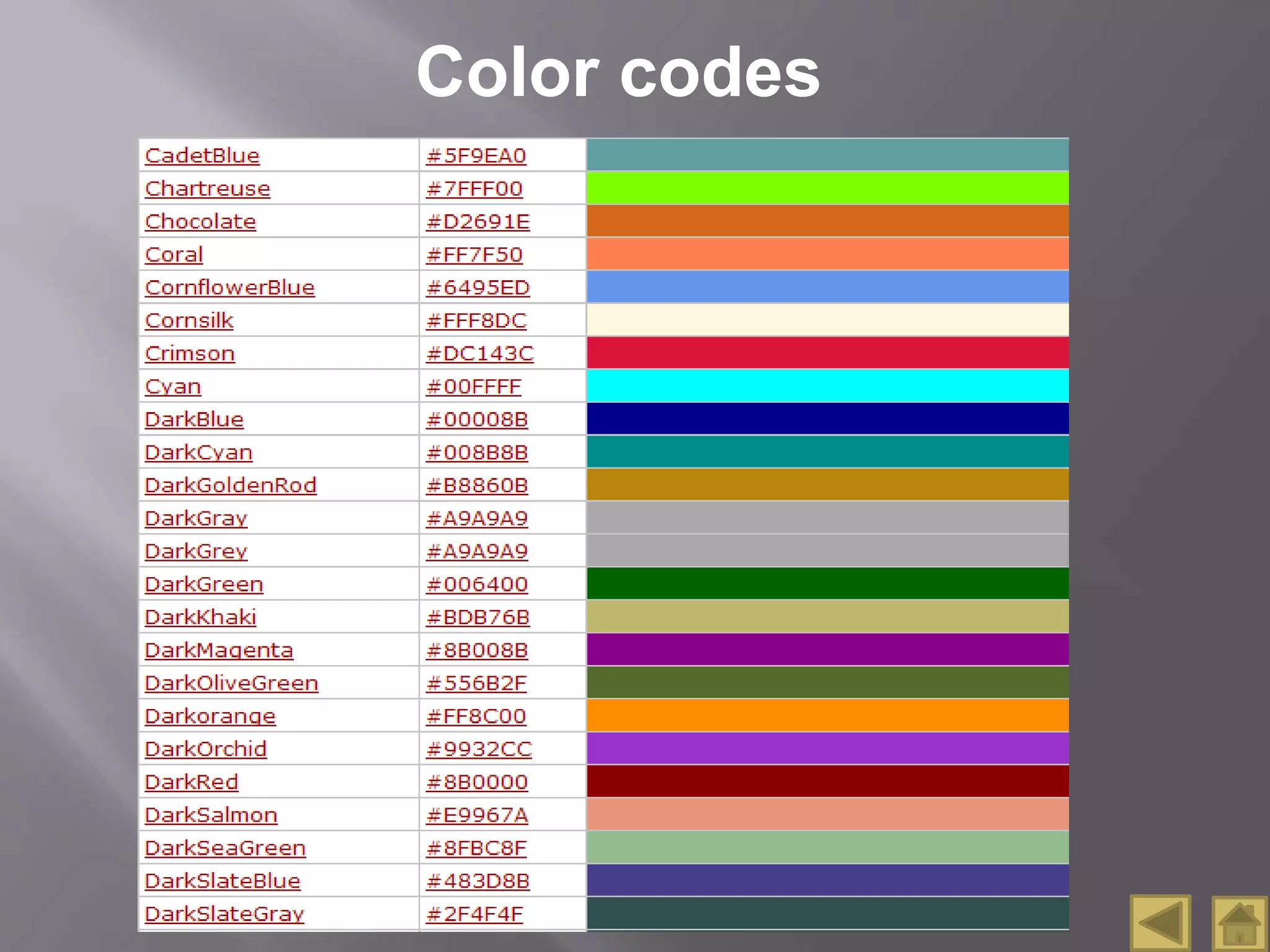The height and width of the screenshot is (952, 1270).
Task: Click hex code #D2691E
Action: click(x=478, y=221)
